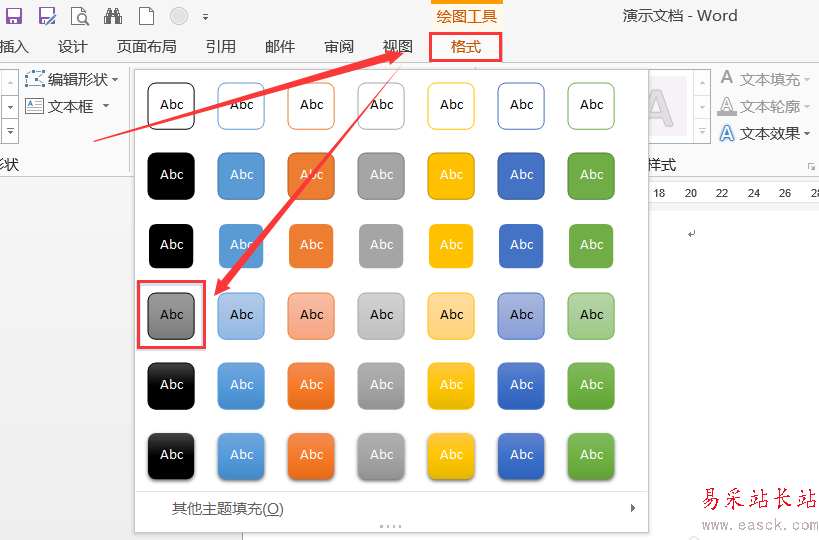
Task: Open Print Preview magnifier icon
Action: click(x=80, y=17)
